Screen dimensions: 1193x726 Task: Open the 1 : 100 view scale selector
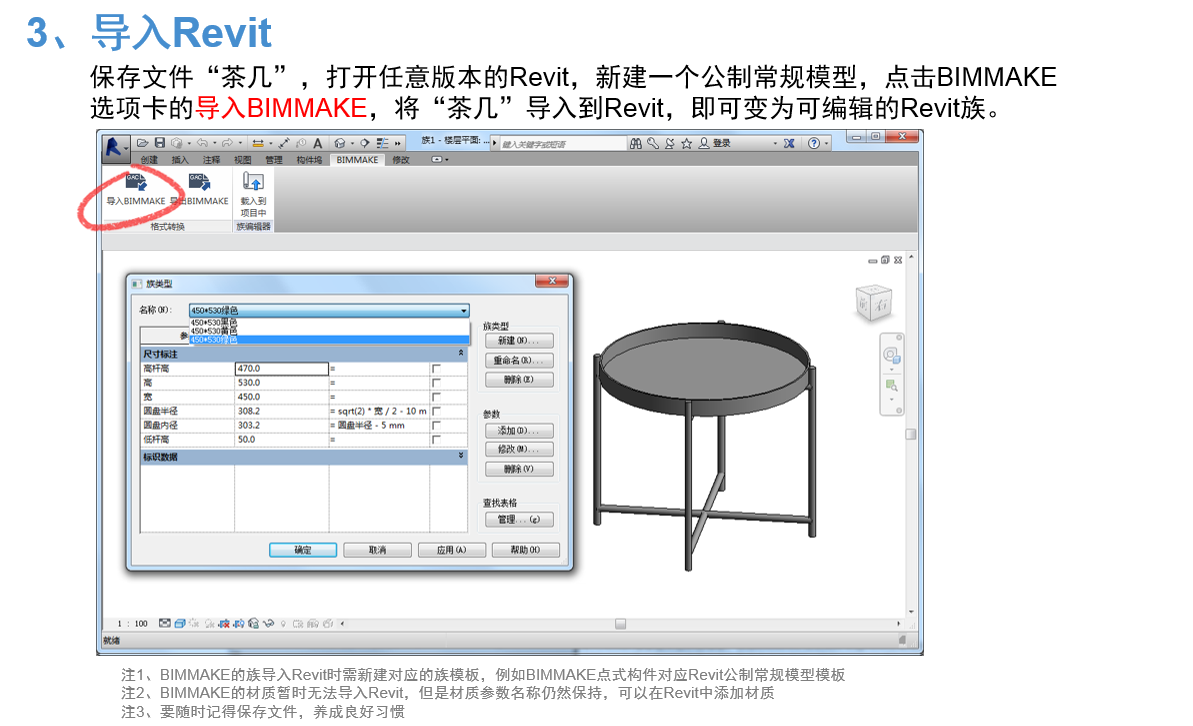click(x=132, y=623)
